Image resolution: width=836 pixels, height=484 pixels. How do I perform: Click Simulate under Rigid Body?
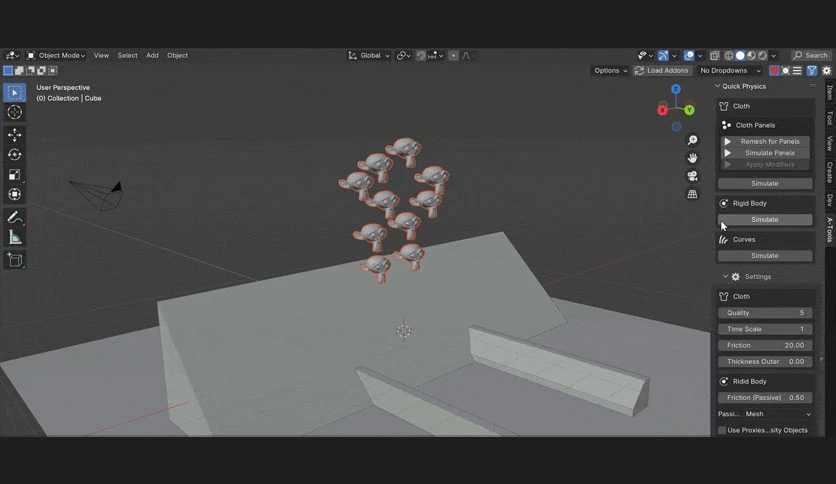[x=765, y=220]
